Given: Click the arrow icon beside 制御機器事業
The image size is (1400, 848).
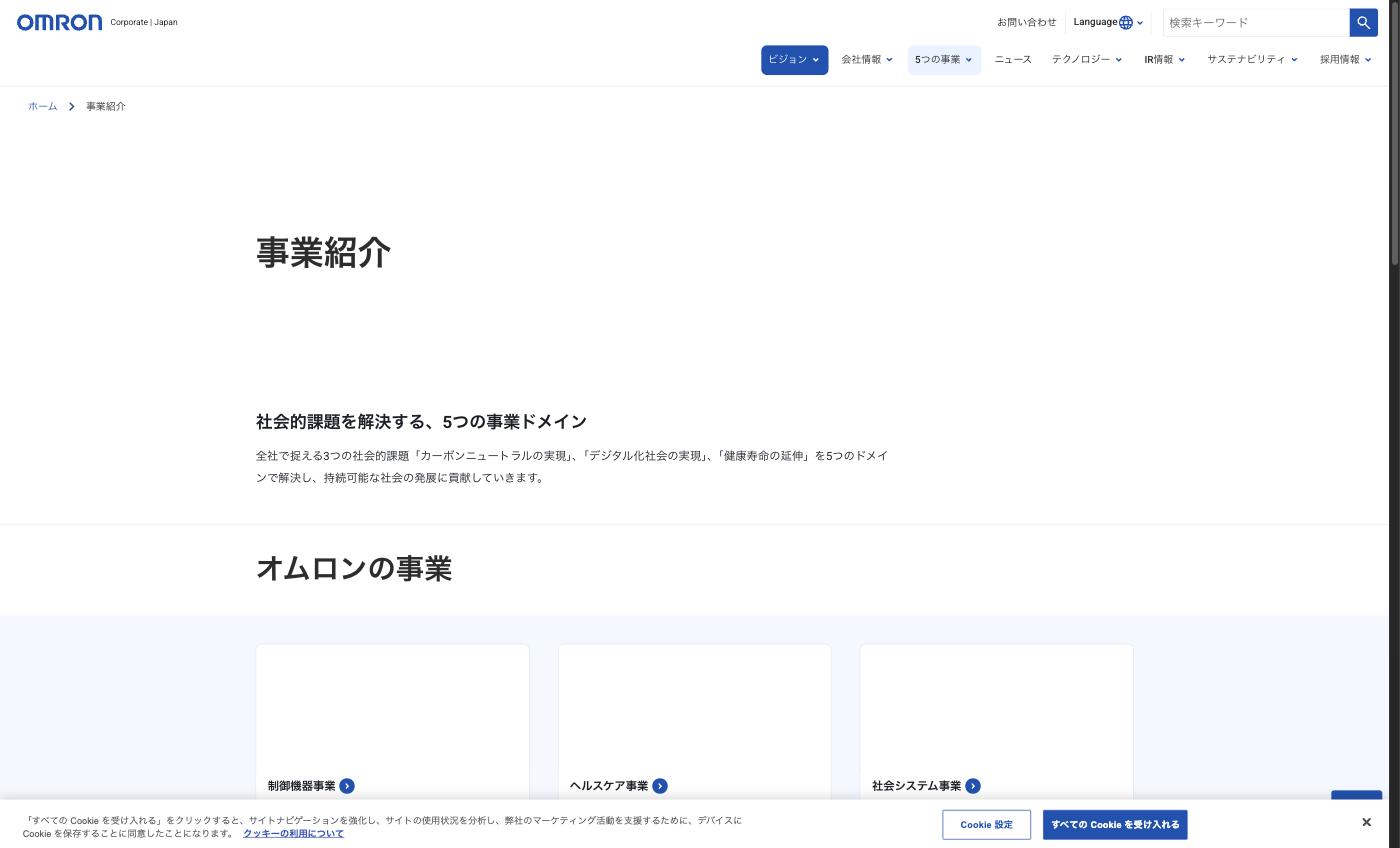Looking at the screenshot, I should 347,786.
